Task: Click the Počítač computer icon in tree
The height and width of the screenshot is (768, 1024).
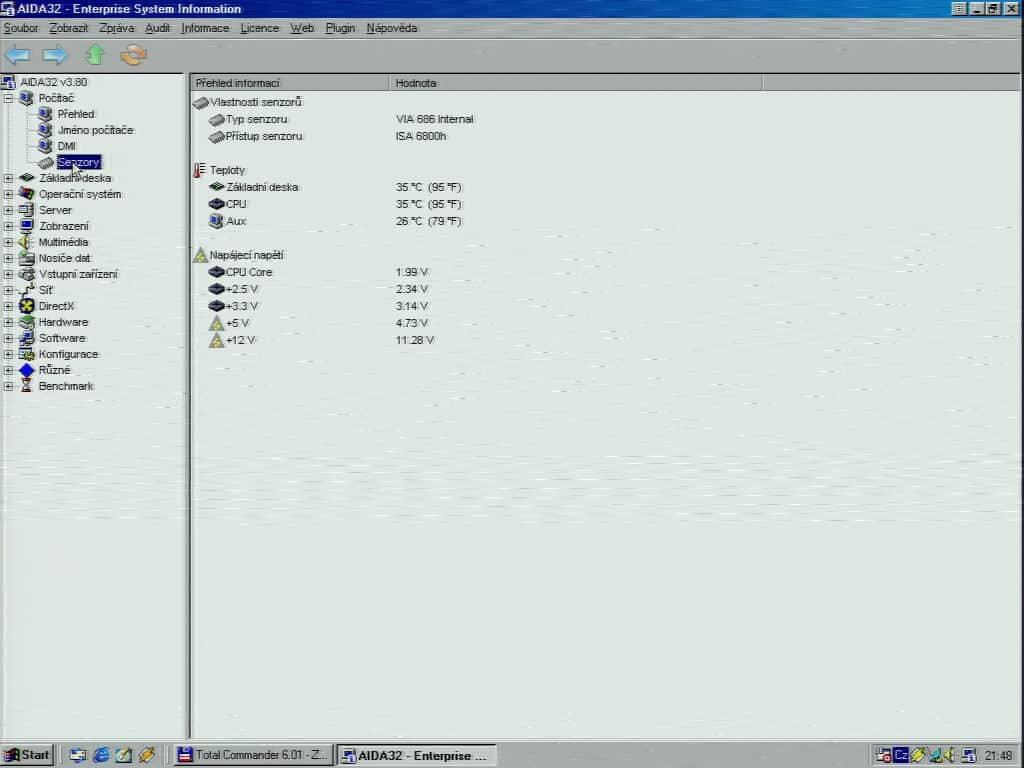Action: [x=26, y=98]
